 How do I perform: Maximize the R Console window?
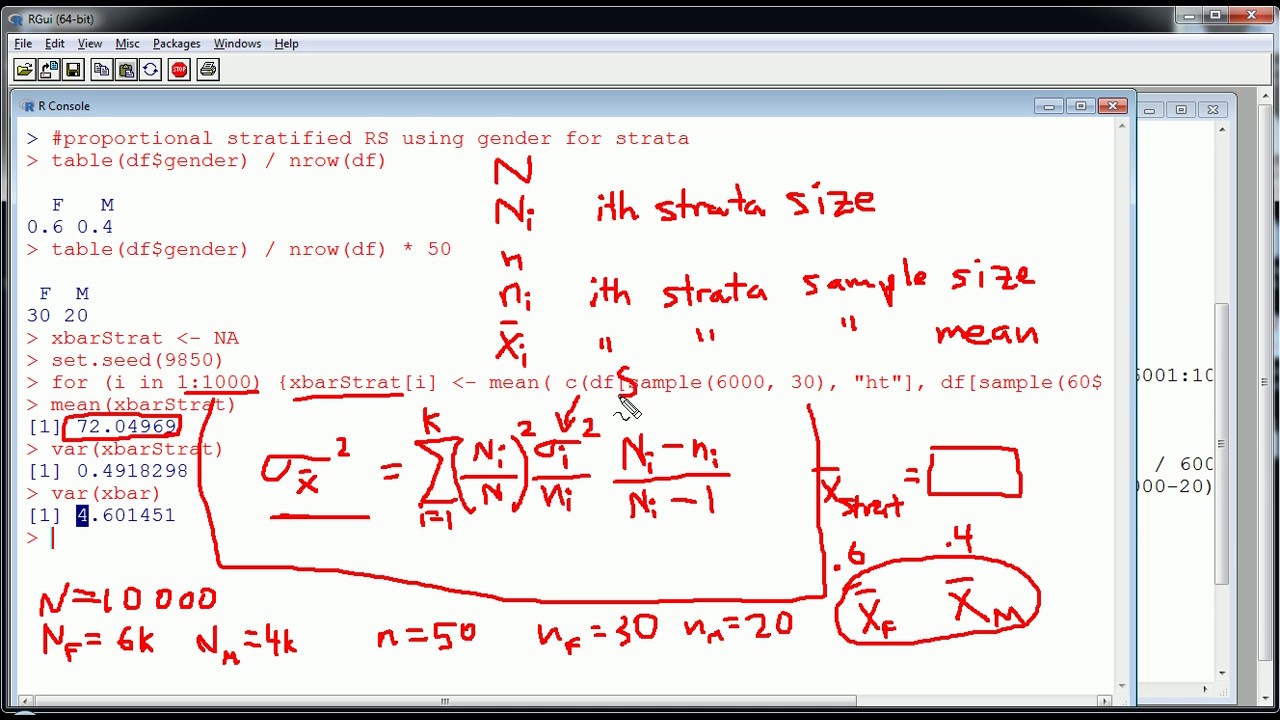(x=1080, y=106)
